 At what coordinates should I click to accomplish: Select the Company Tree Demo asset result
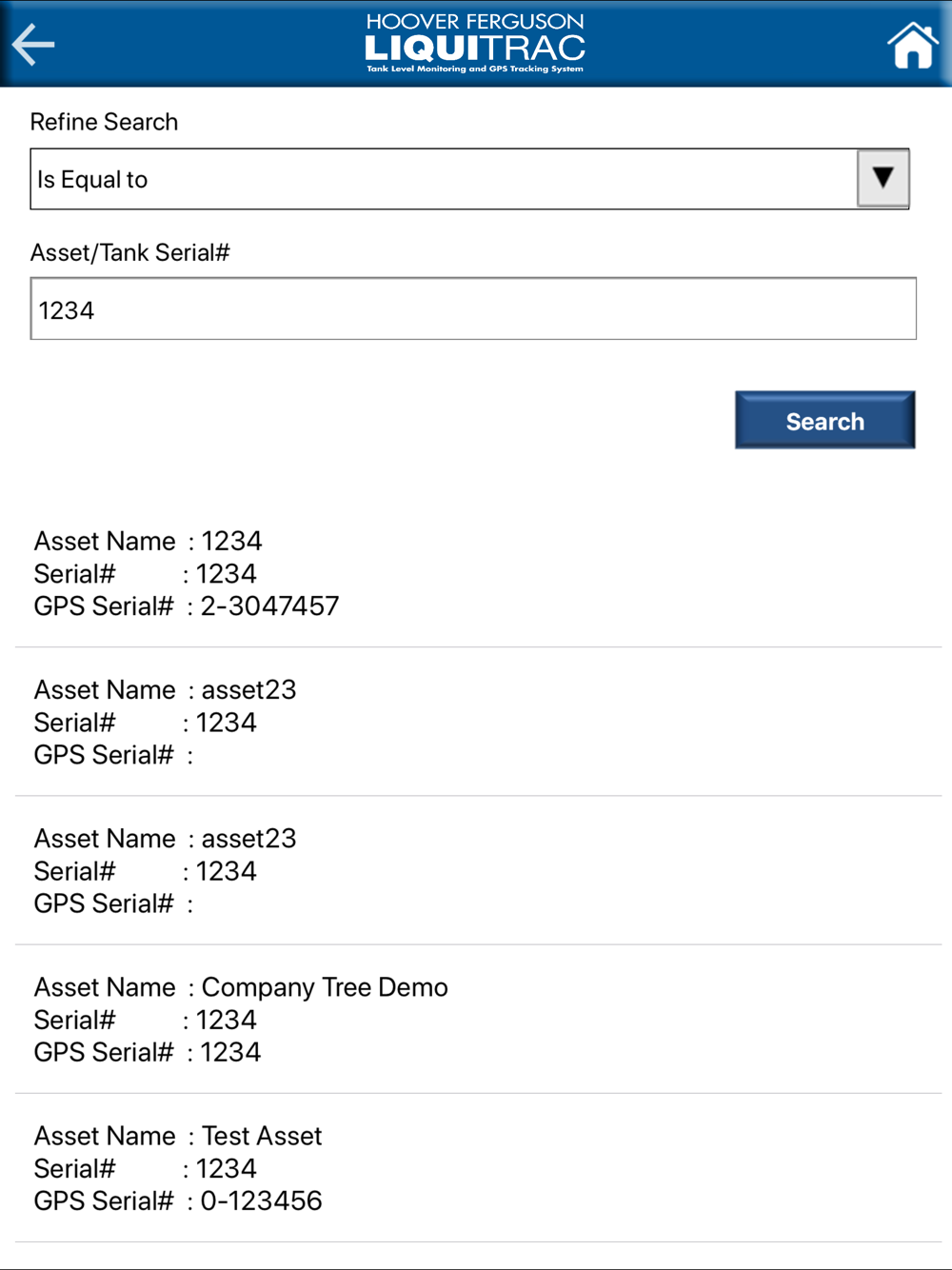pos(476,1019)
